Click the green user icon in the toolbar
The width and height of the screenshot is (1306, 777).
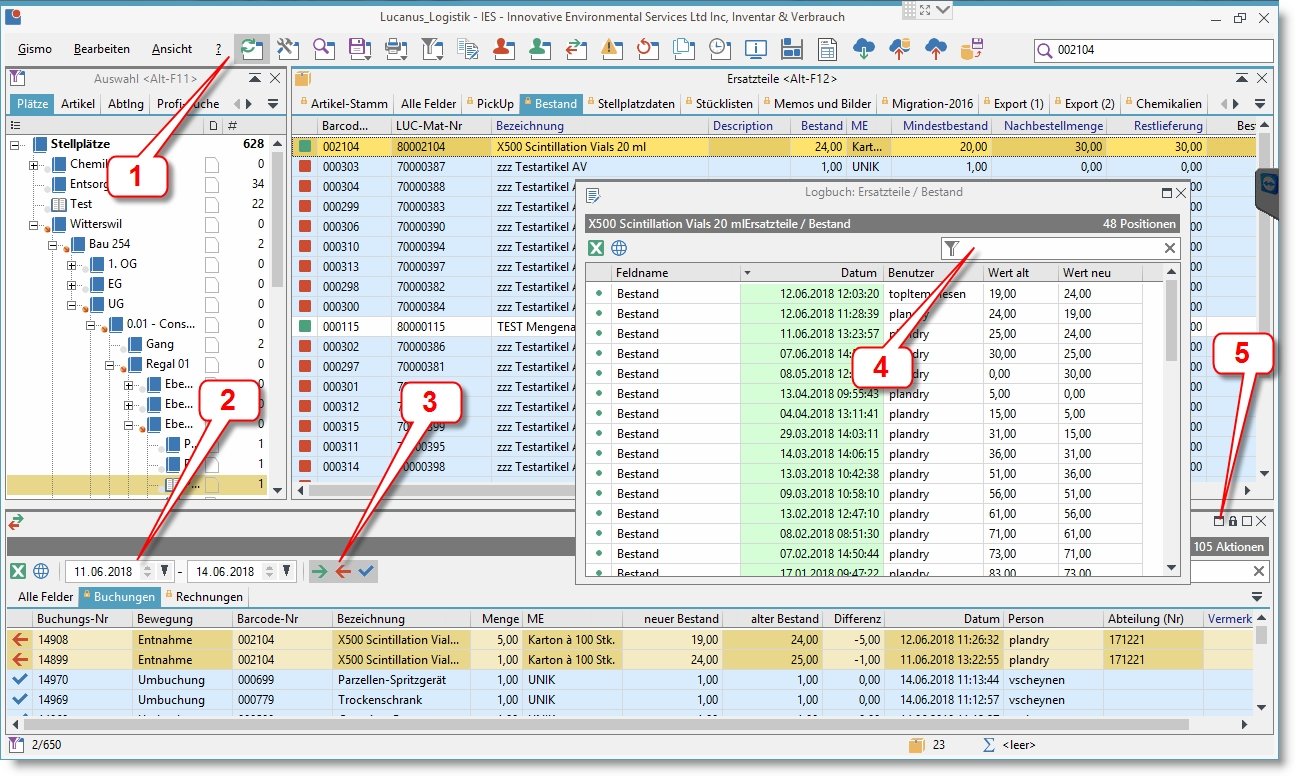coord(539,48)
